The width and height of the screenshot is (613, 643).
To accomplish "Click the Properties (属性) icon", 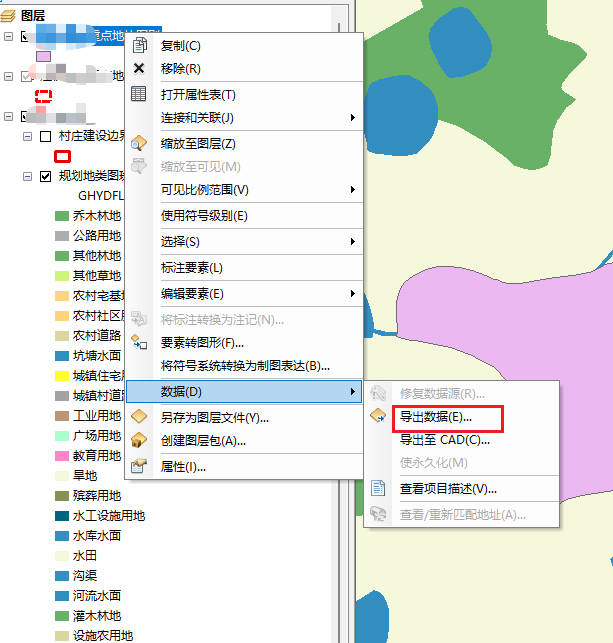I will (139, 466).
